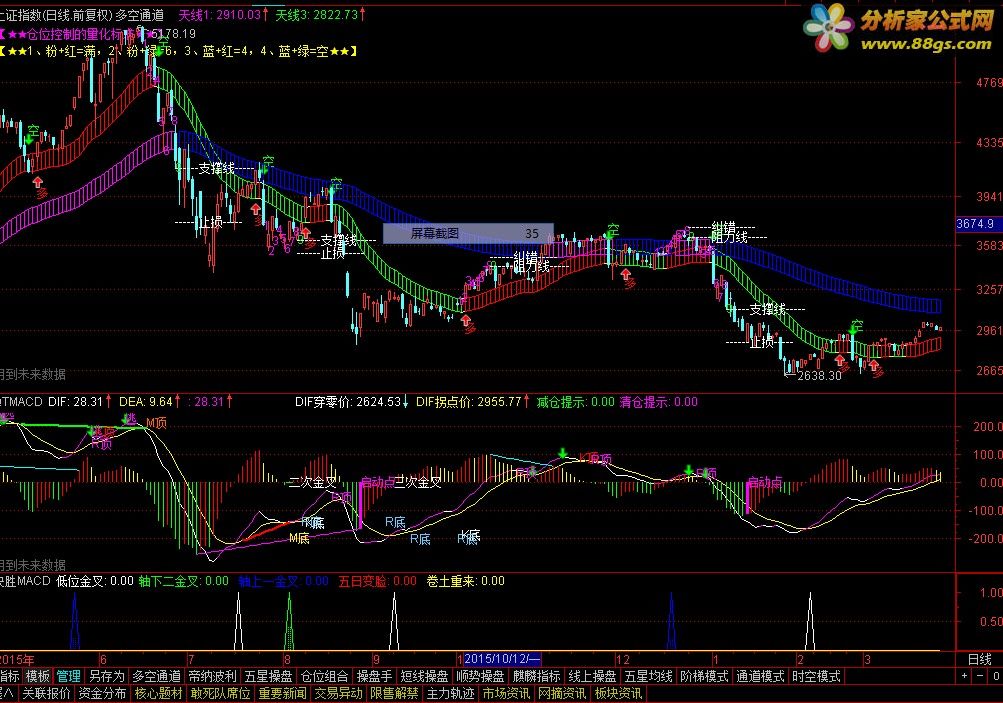The image size is (1003, 703).
Task: Switch to 短线操盘 tab
Action: (424, 676)
